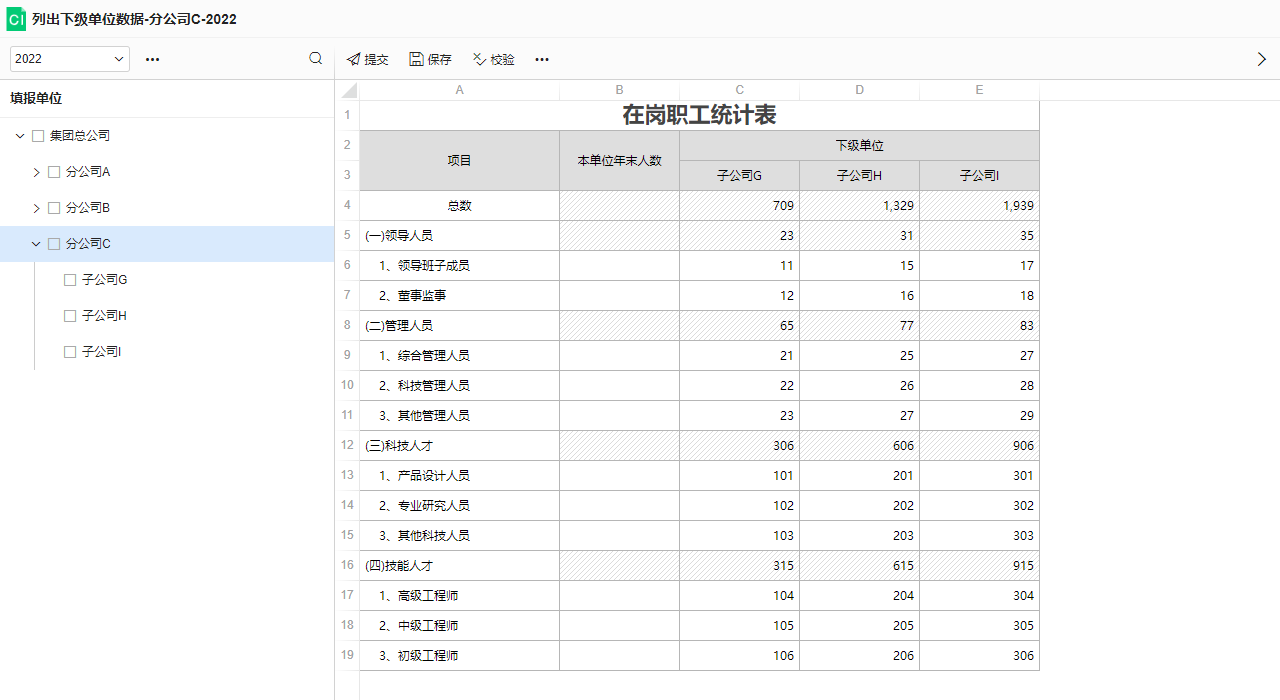
Task: Check the 子公司G checkbox
Action: (x=69, y=279)
